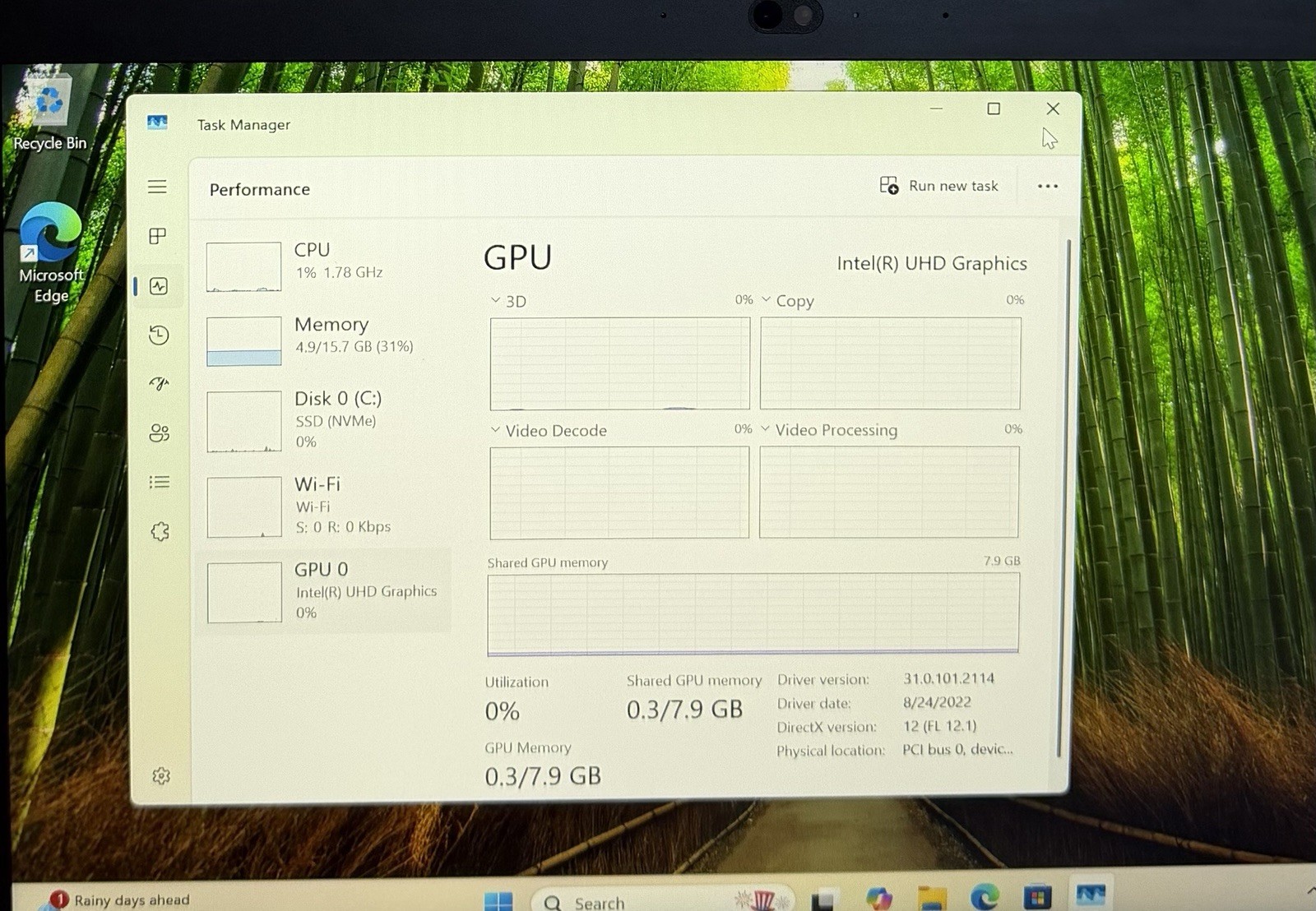Open Edge browser from the taskbar
1316x911 pixels.
pyautogui.click(x=985, y=897)
